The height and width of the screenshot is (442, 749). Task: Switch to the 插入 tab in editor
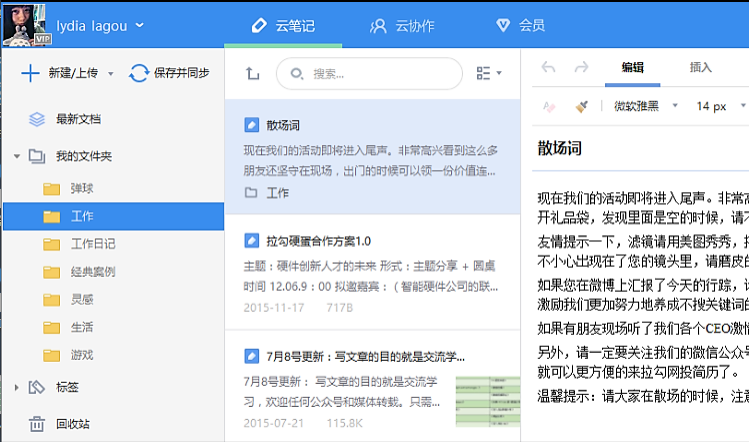(x=701, y=68)
